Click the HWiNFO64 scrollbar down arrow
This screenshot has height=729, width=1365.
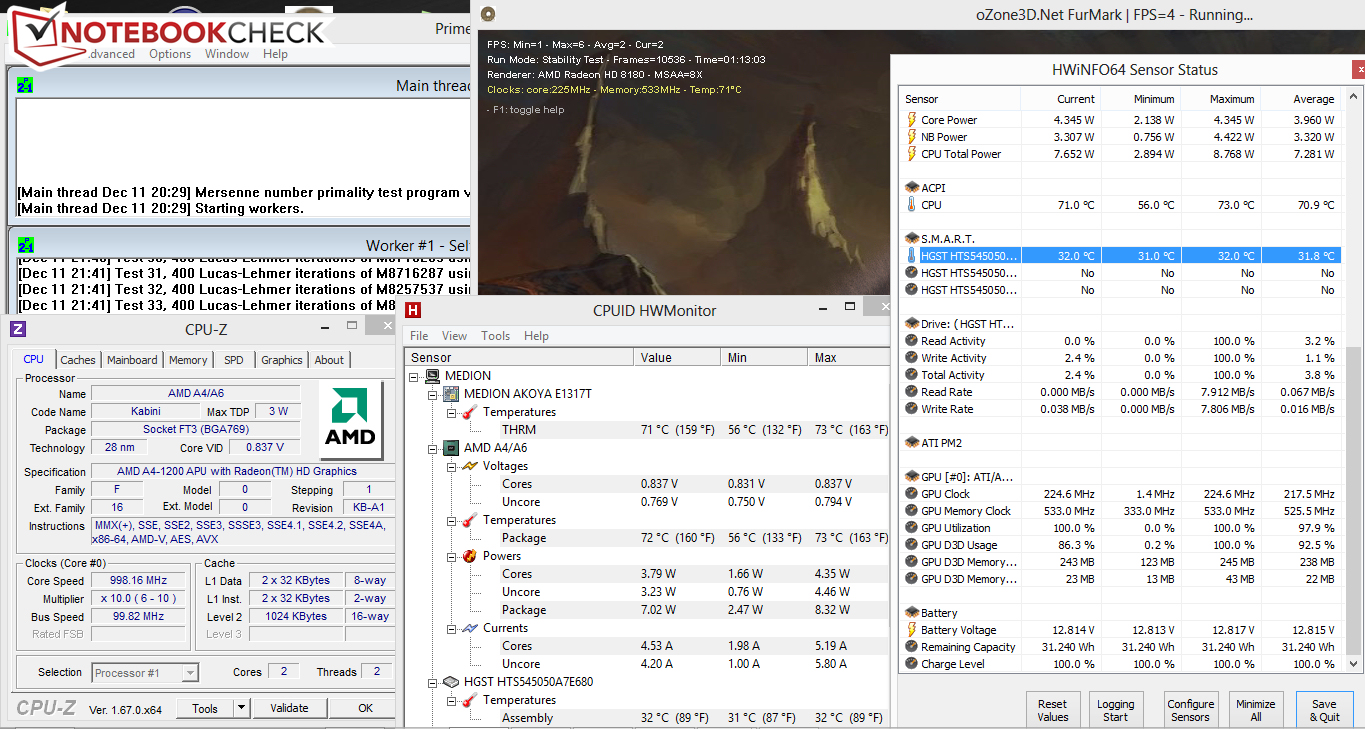point(1355,664)
